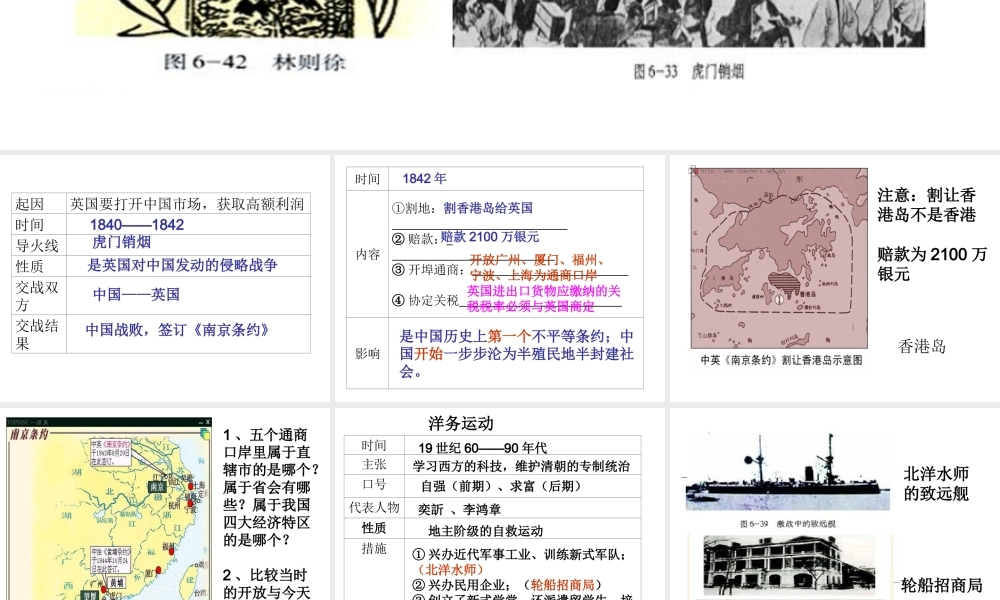
Task: Click the cell 英国要打开中国市场，获取高额利润
Action: click(187, 204)
